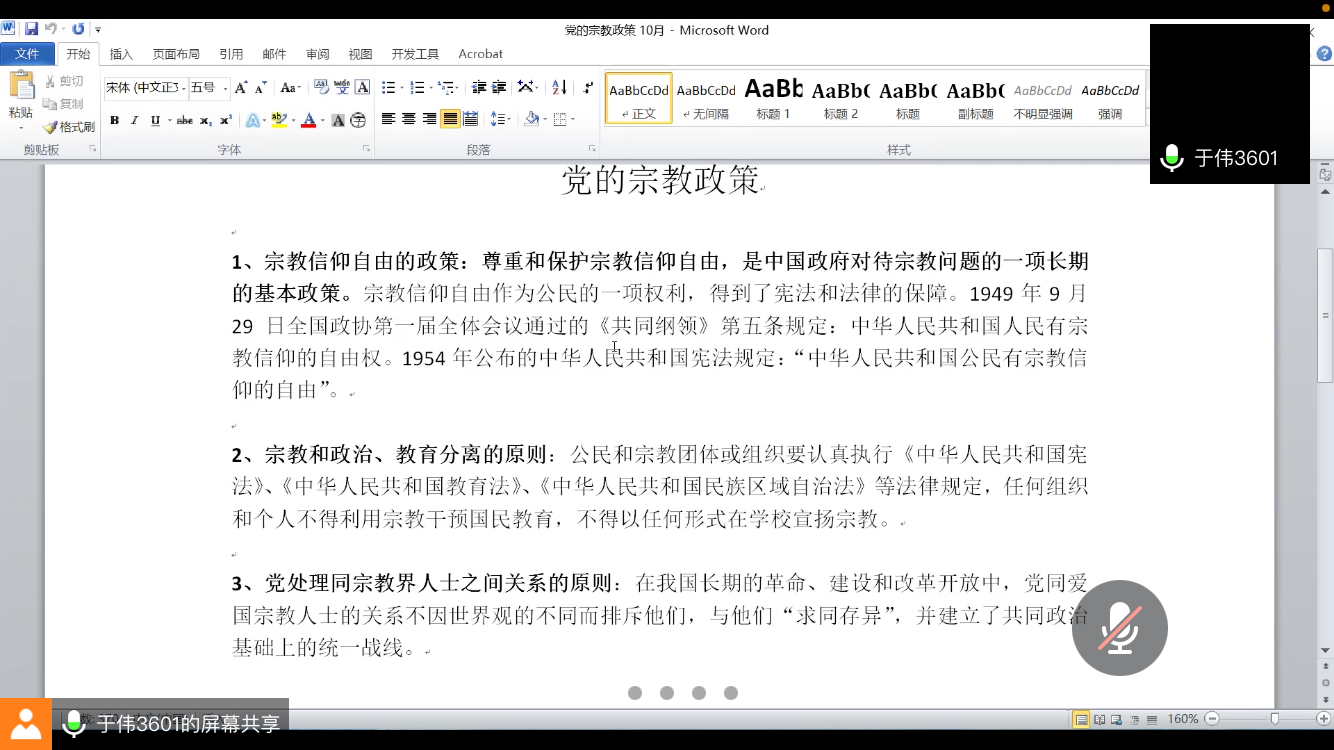1334x750 pixels.
Task: Open the font size dropdown (五号)
Action: click(x=226, y=88)
